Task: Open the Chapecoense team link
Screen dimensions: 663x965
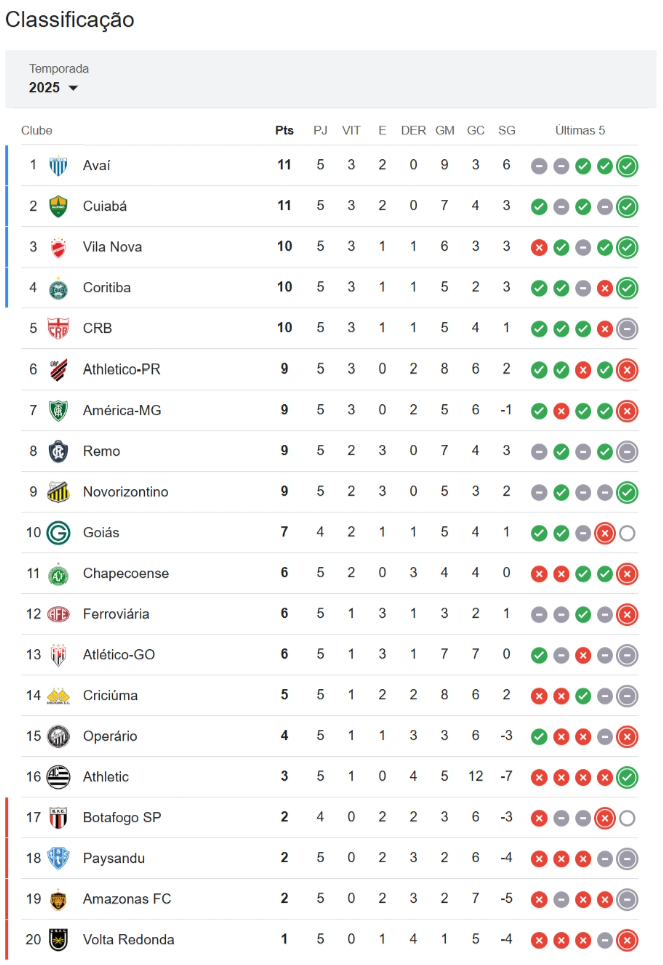Action: coord(126,573)
